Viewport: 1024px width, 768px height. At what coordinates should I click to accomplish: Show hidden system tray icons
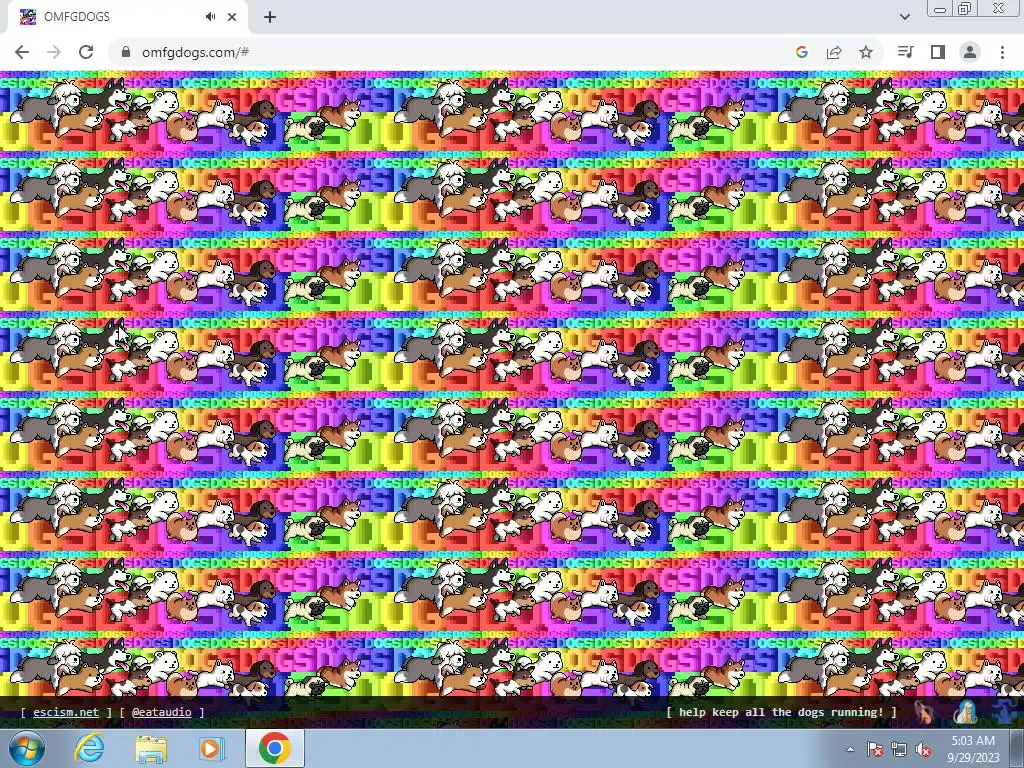850,750
